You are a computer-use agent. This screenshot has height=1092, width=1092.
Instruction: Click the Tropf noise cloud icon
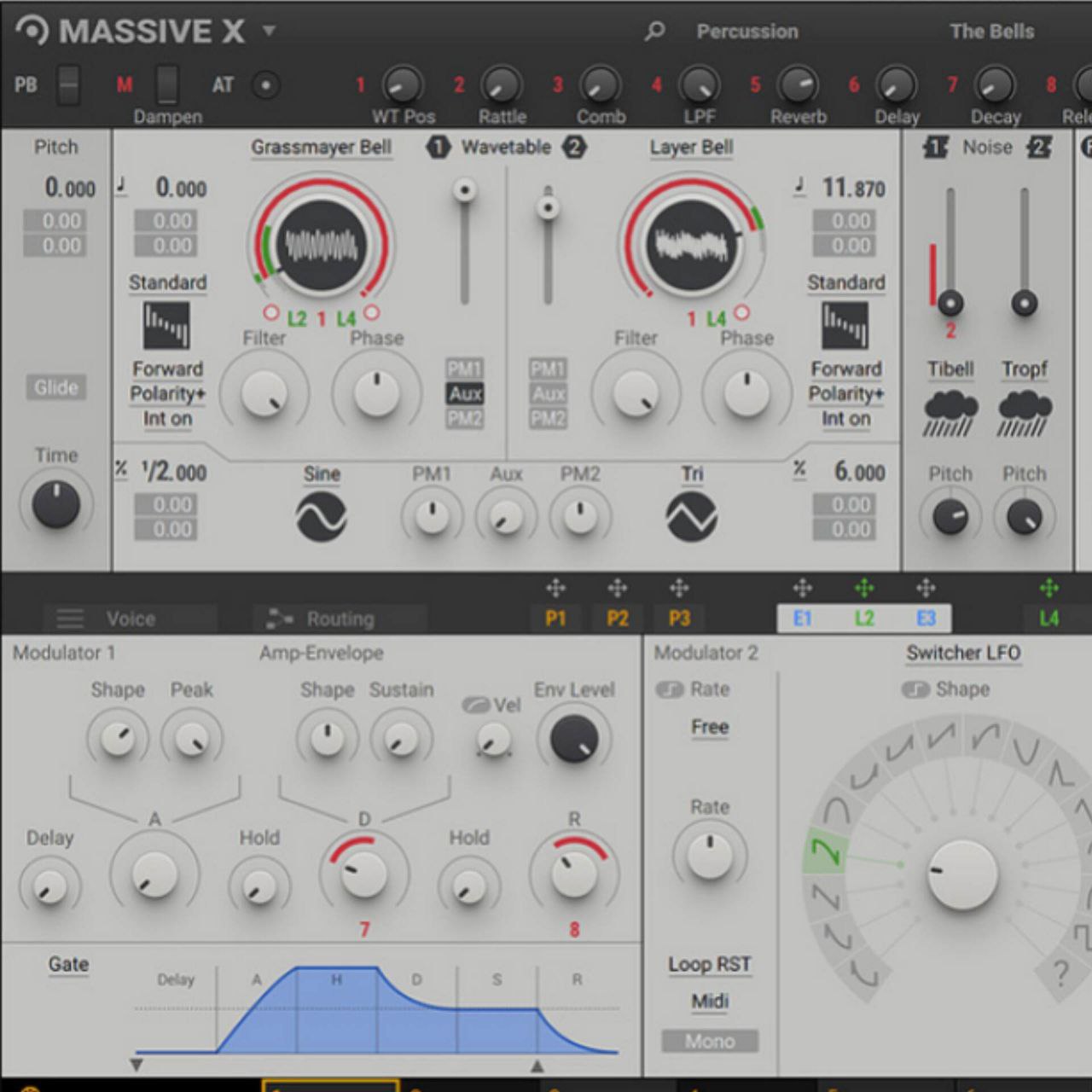pyautogui.click(x=1025, y=415)
